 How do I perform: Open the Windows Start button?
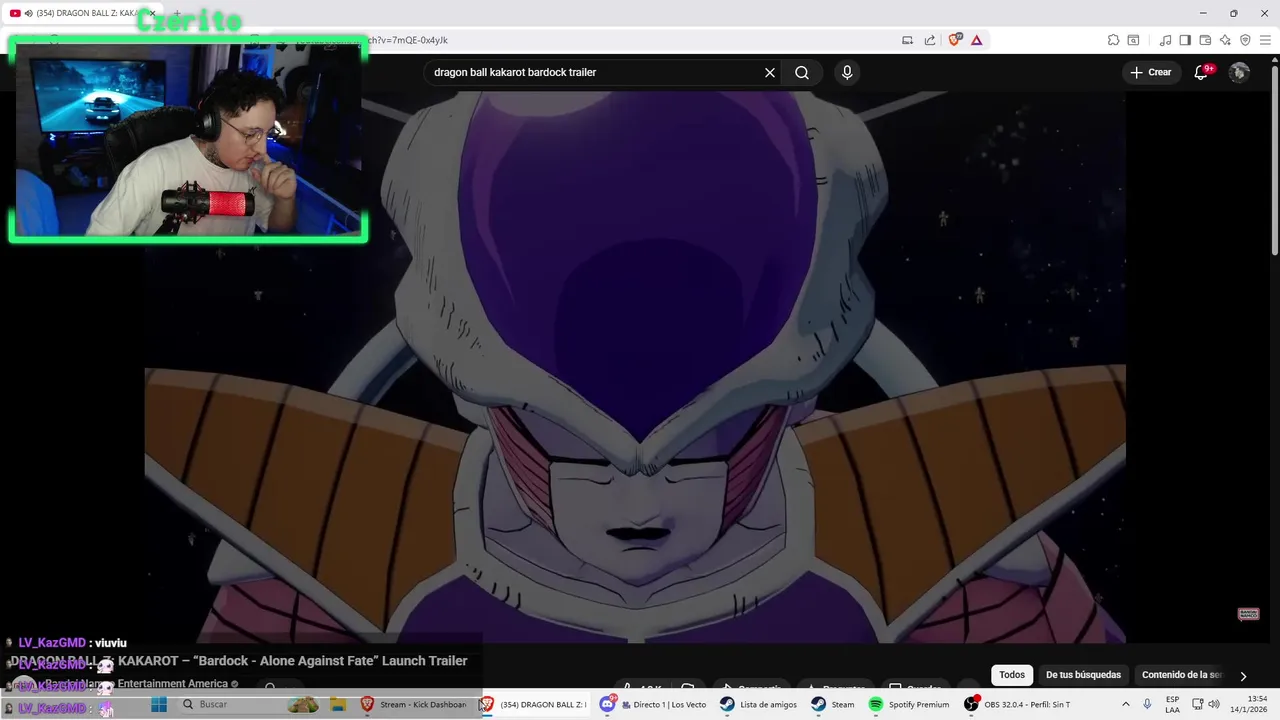[159, 704]
